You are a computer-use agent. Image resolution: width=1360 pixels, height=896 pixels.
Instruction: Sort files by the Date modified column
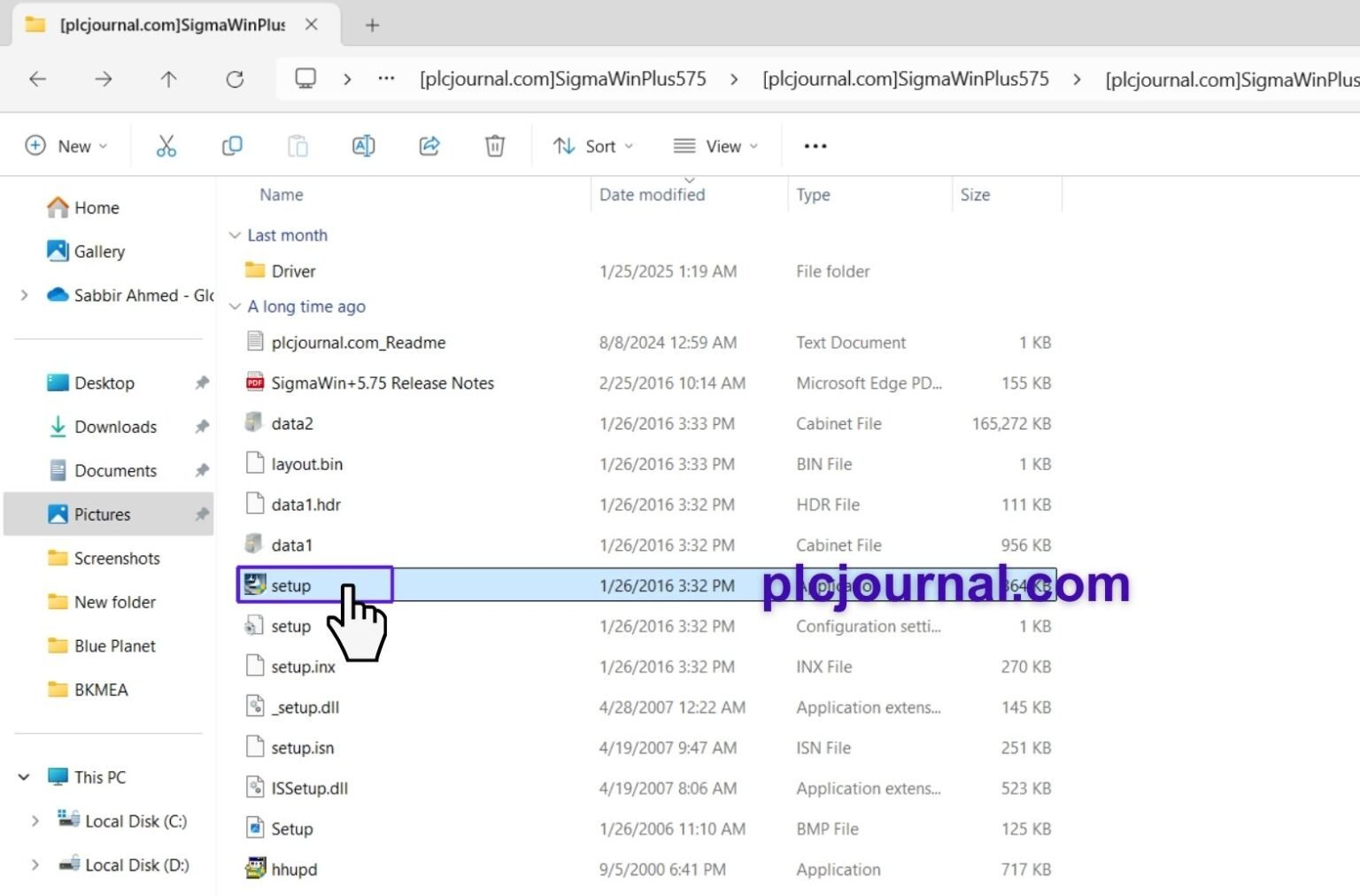pyautogui.click(x=652, y=195)
